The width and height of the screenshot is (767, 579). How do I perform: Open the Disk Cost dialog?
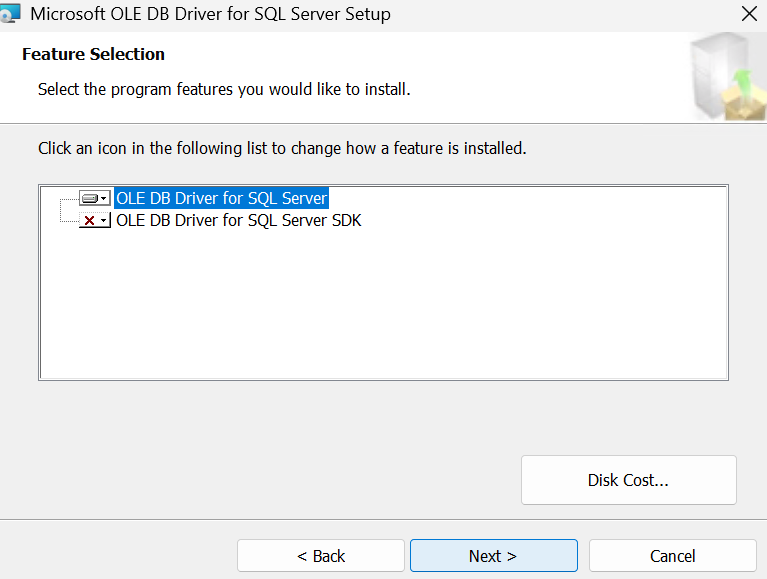(x=629, y=480)
